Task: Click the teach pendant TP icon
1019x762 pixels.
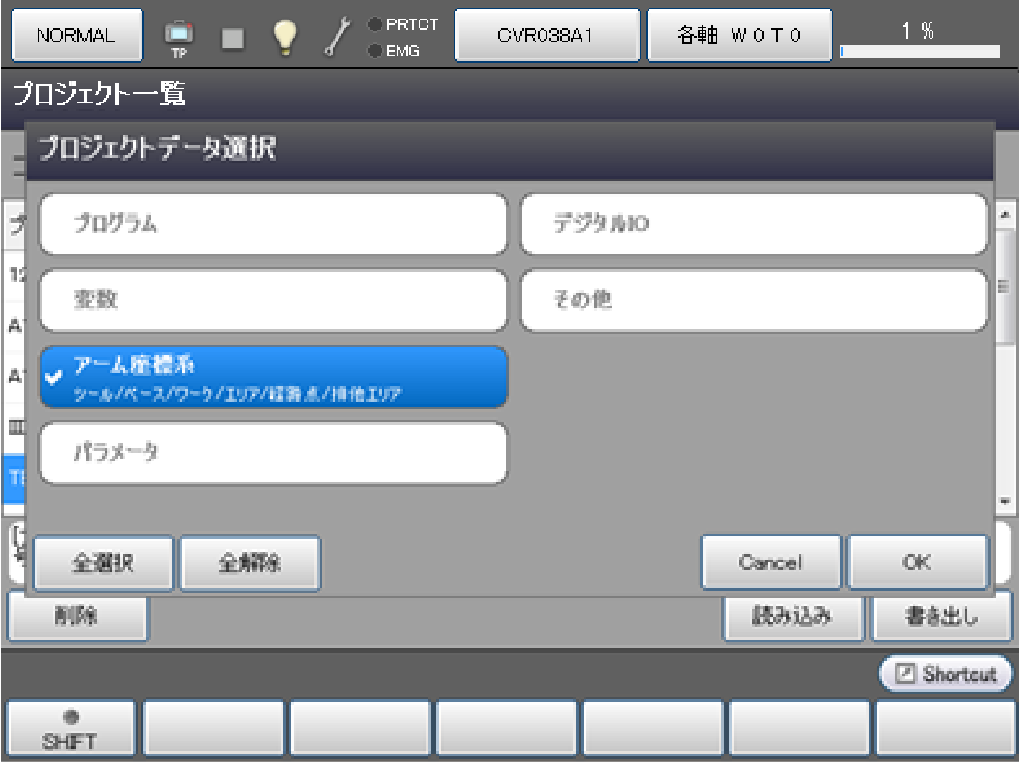Action: (180, 36)
